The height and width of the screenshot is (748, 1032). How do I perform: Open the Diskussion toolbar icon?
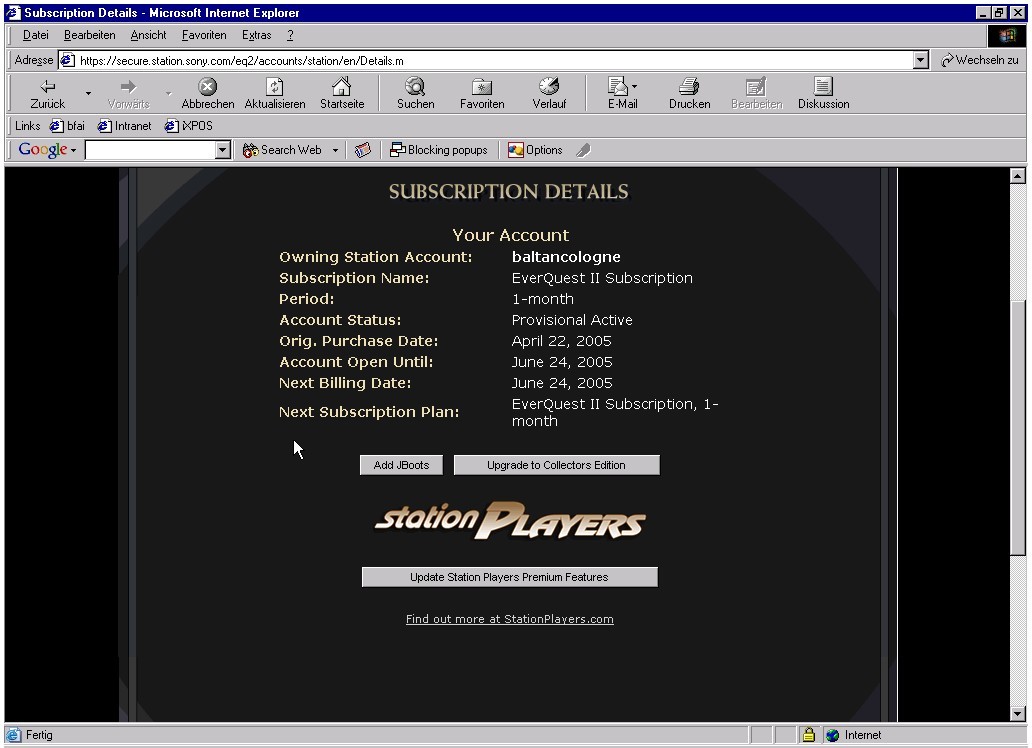click(x=822, y=87)
